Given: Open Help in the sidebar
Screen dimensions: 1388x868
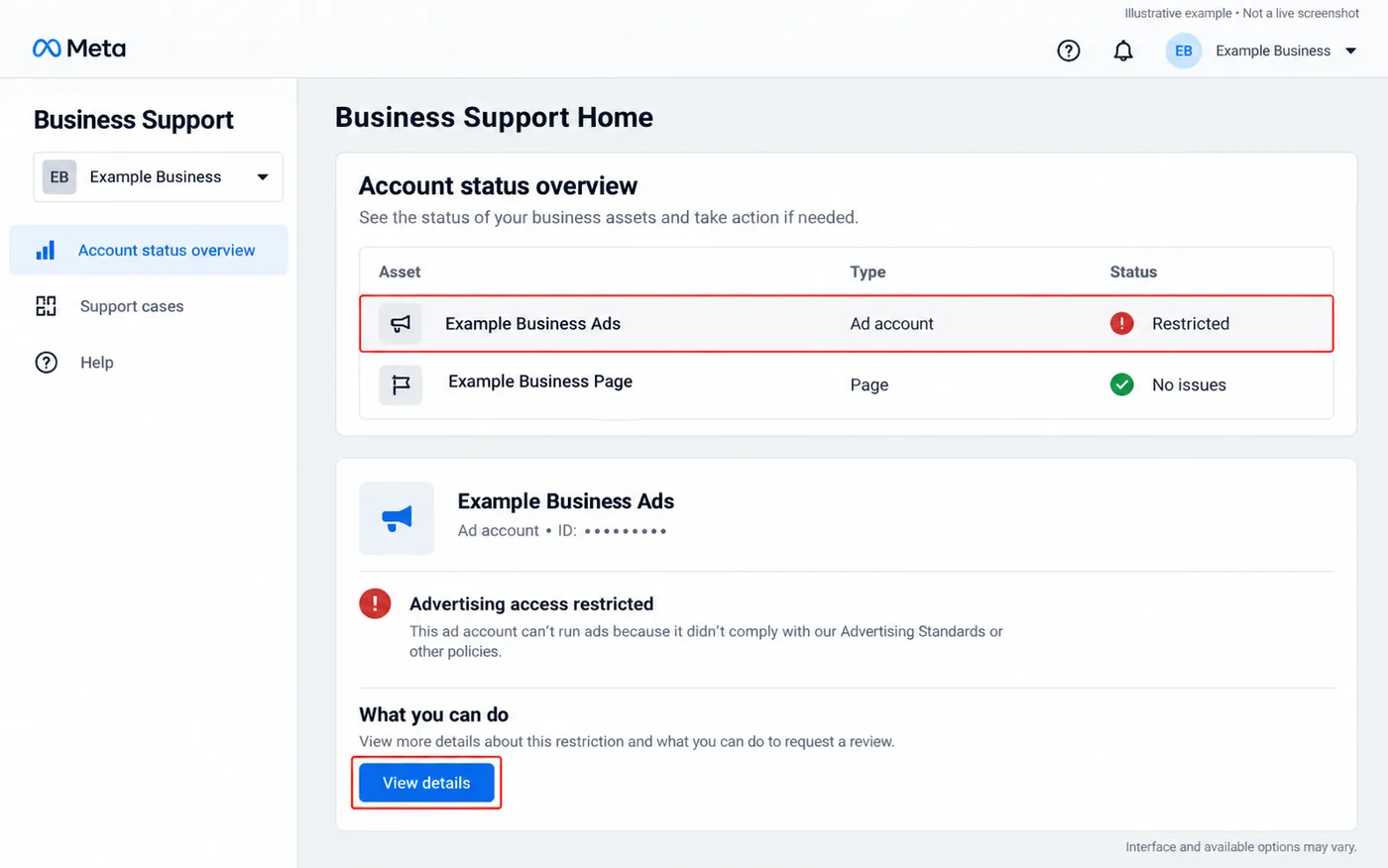Looking at the screenshot, I should tap(97, 363).
